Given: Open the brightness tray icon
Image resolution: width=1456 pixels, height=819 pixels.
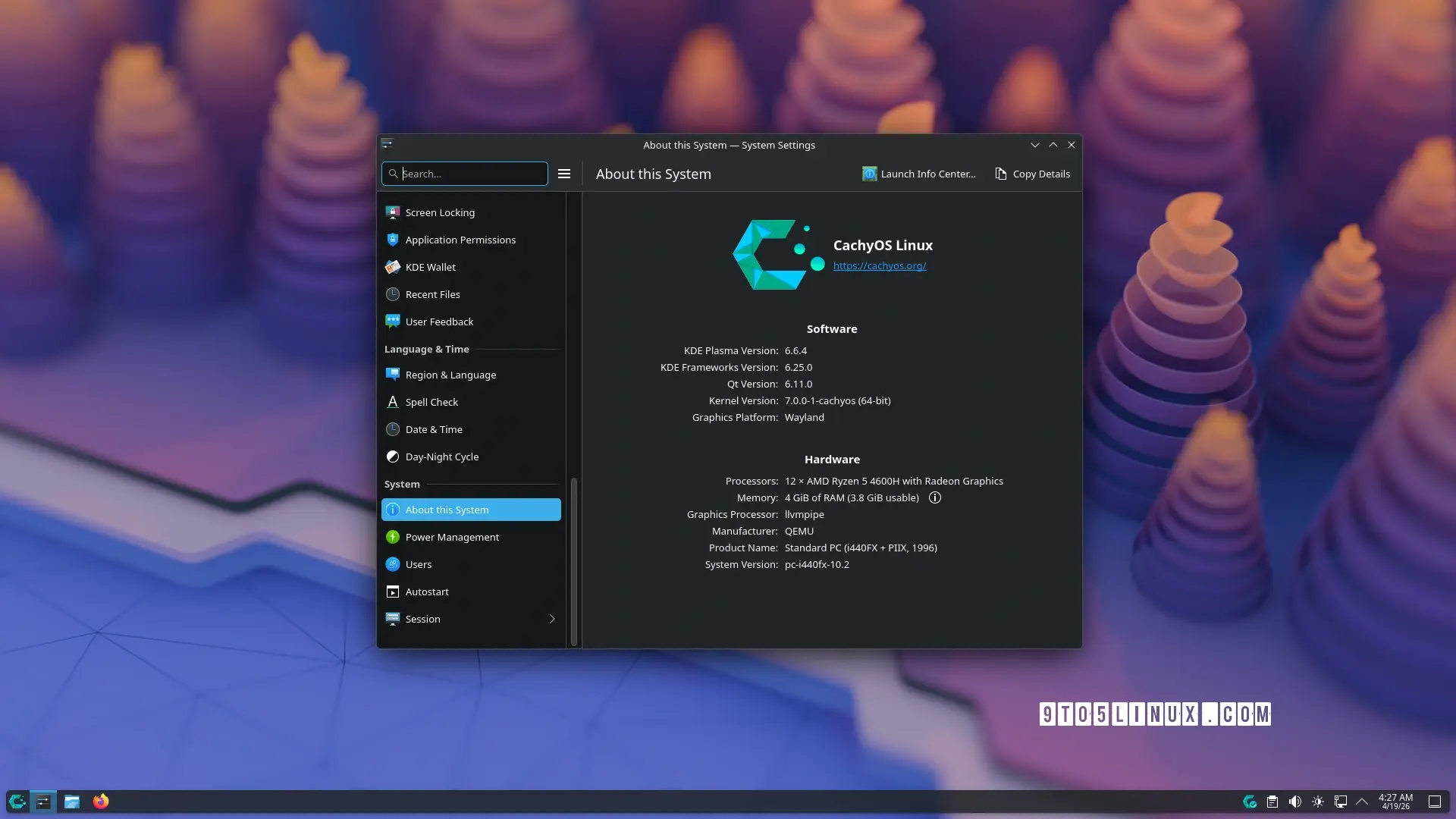Looking at the screenshot, I should point(1318,802).
